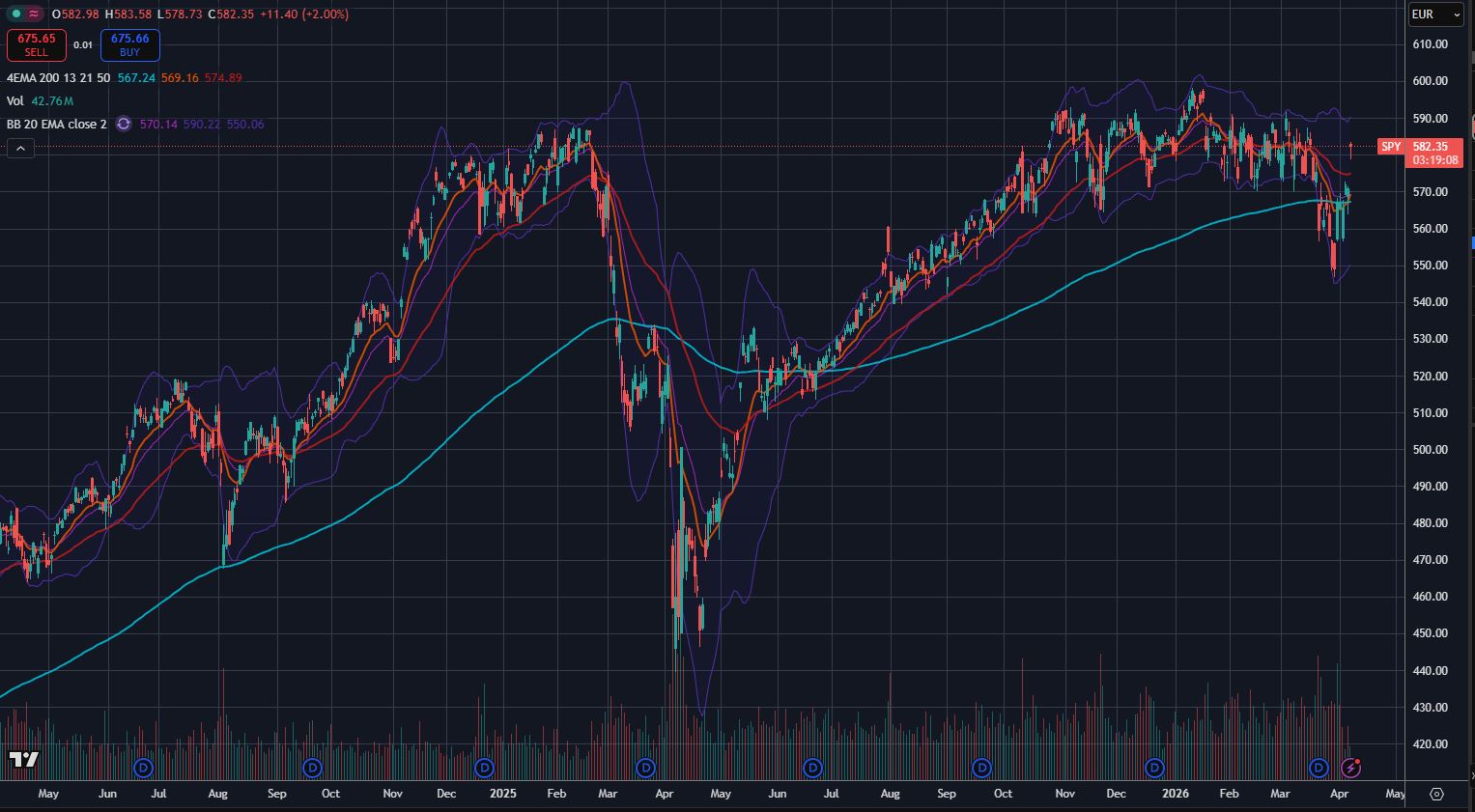
Task: Click the 600.00 price axis label
Action: pyautogui.click(x=1430, y=81)
